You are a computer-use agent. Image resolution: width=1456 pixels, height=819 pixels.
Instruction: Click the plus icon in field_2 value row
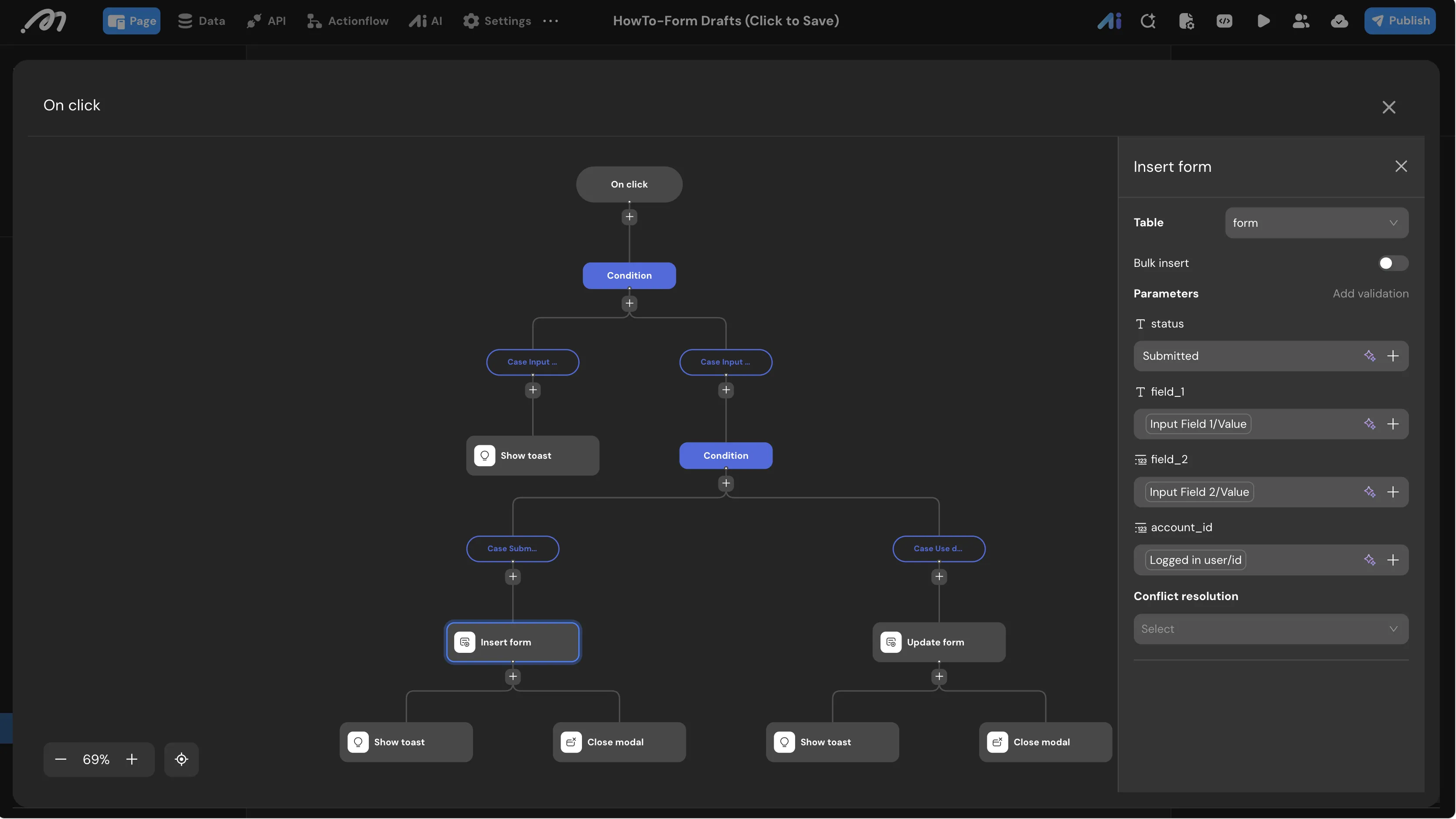(1393, 492)
